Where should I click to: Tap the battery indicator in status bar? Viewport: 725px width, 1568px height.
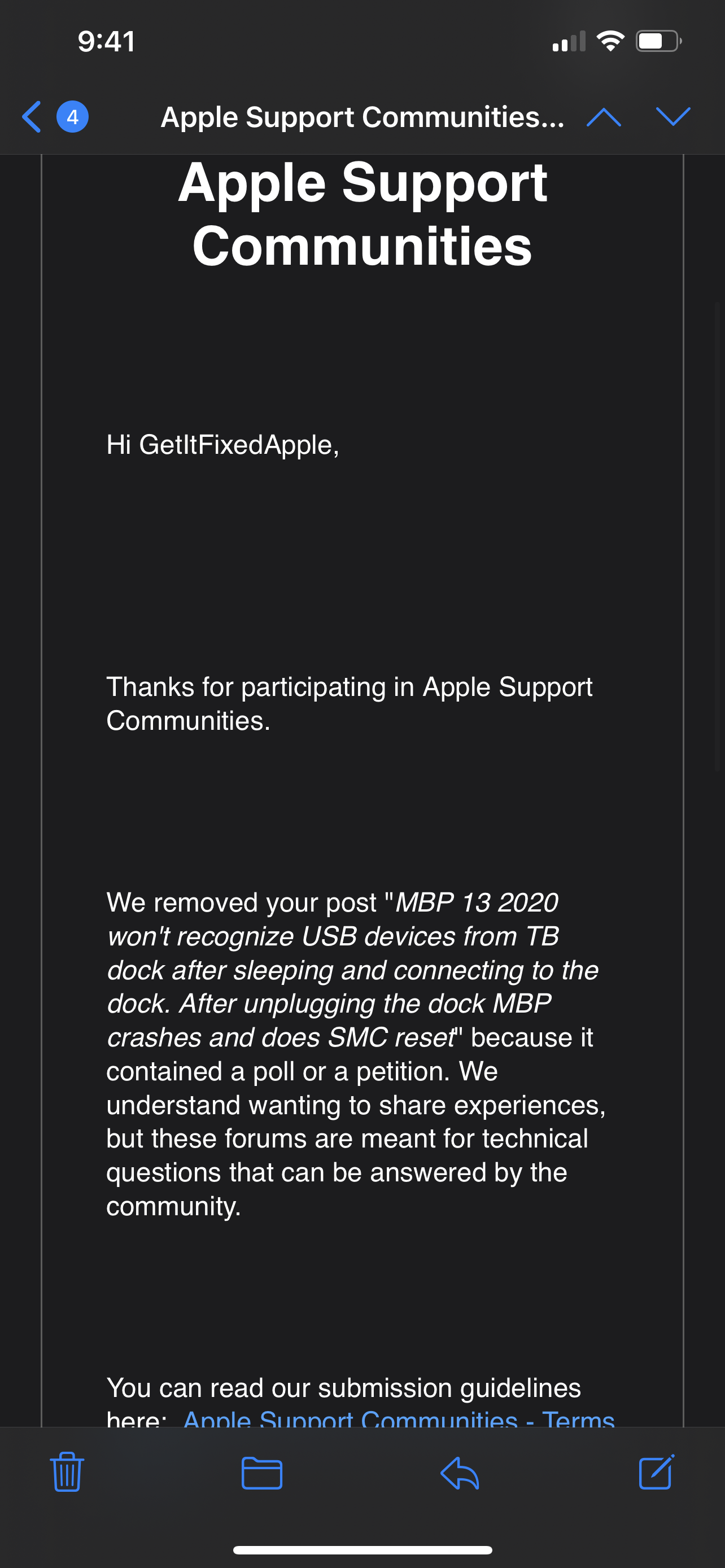pyautogui.click(x=658, y=41)
